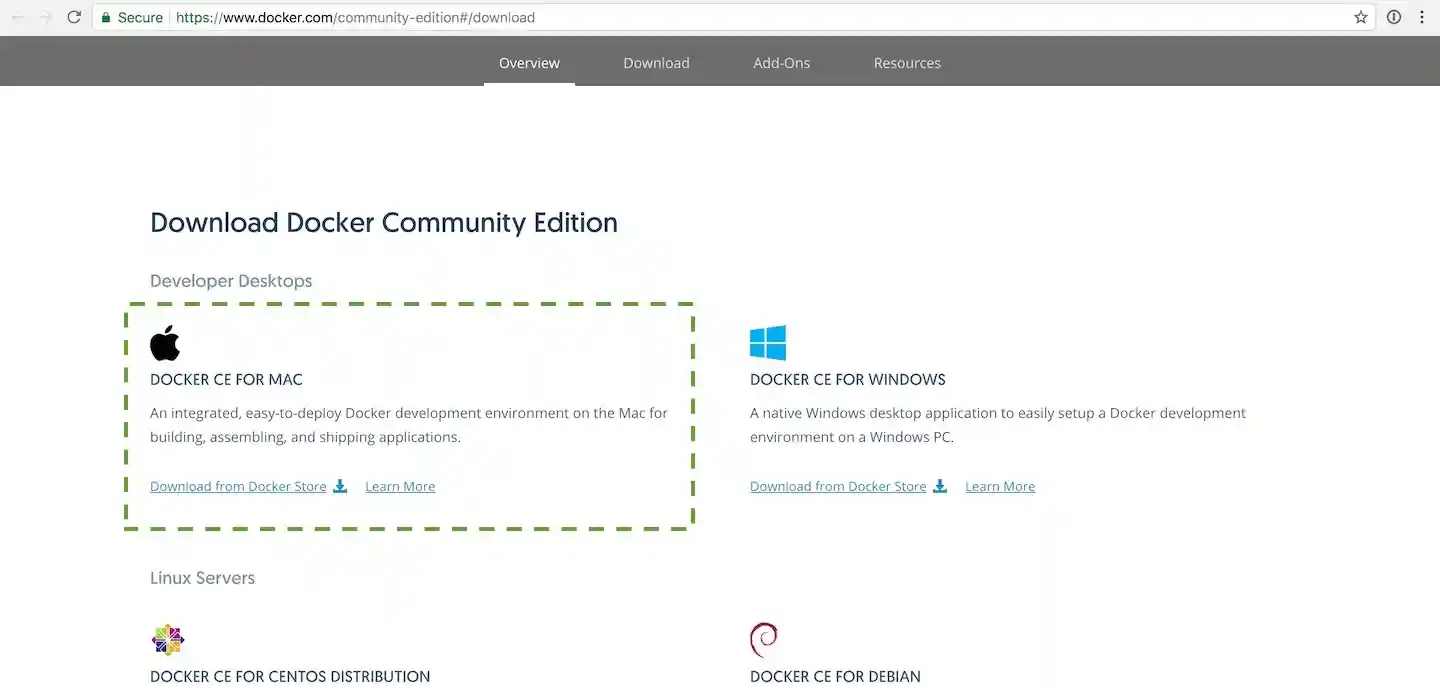Open the Add-Ons section

click(x=781, y=62)
